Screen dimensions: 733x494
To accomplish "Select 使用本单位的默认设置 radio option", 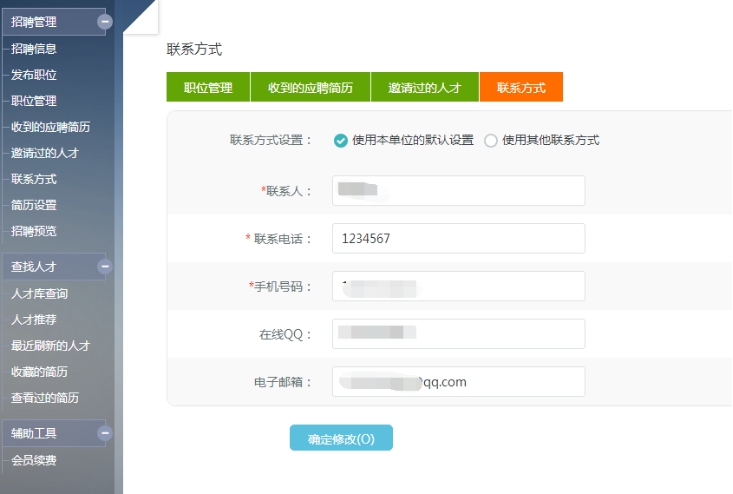I will tap(341, 141).
